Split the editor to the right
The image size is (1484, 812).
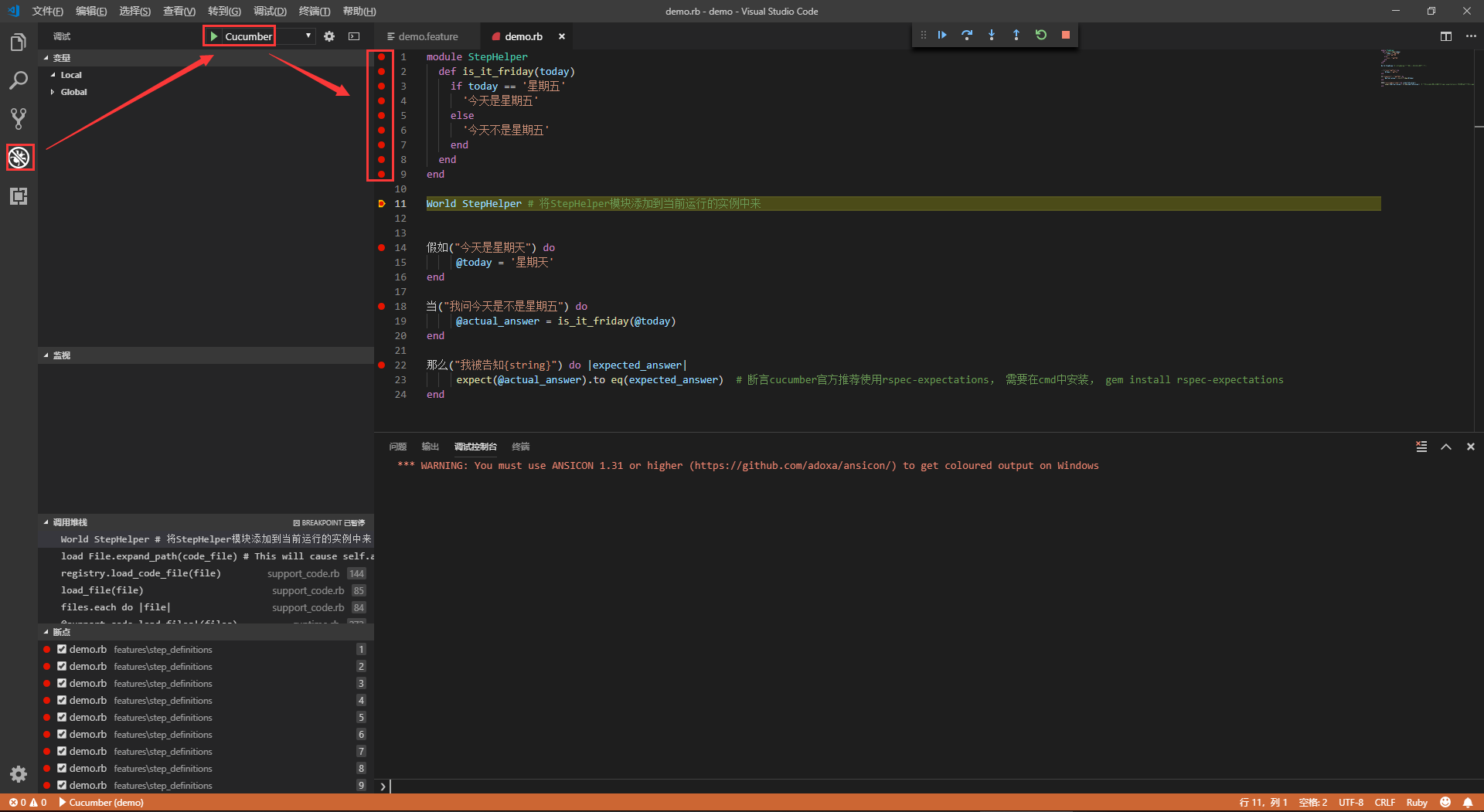click(x=1446, y=36)
